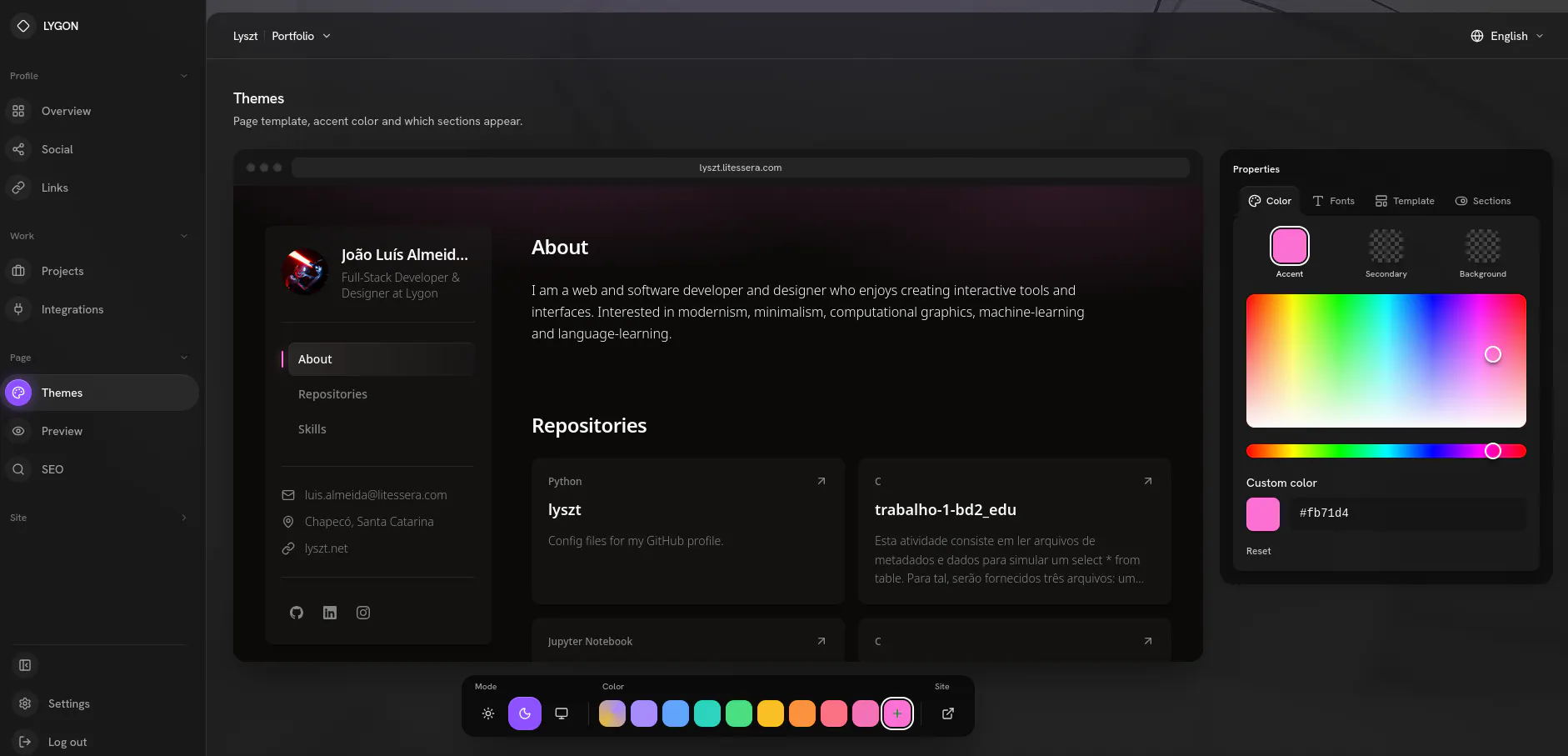This screenshot has width=1568, height=756.
Task: Click the lyszt.net link in preview
Action: [x=327, y=548]
